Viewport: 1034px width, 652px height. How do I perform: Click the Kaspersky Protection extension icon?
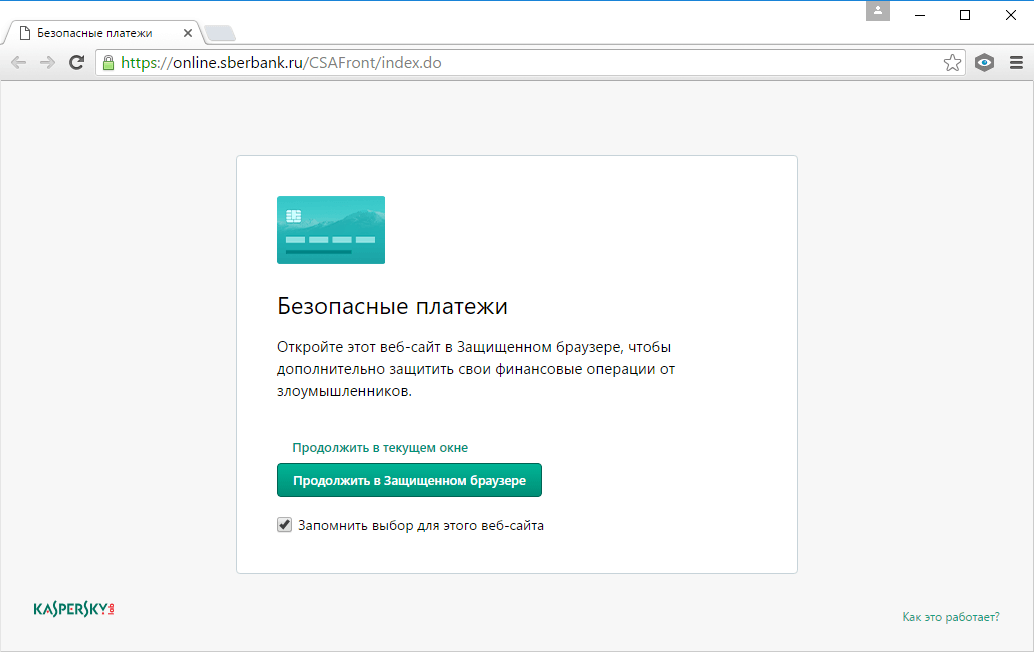coord(984,62)
